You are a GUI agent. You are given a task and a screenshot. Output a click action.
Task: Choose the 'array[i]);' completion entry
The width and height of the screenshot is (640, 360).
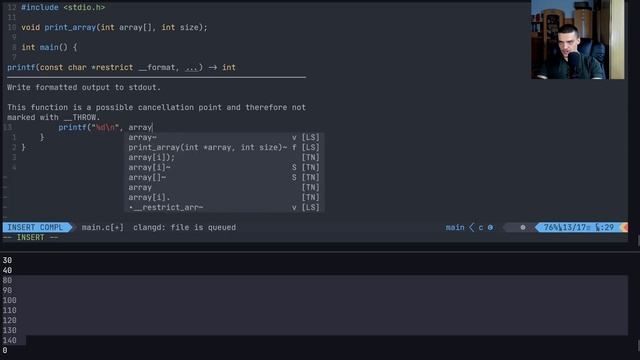pos(224,158)
